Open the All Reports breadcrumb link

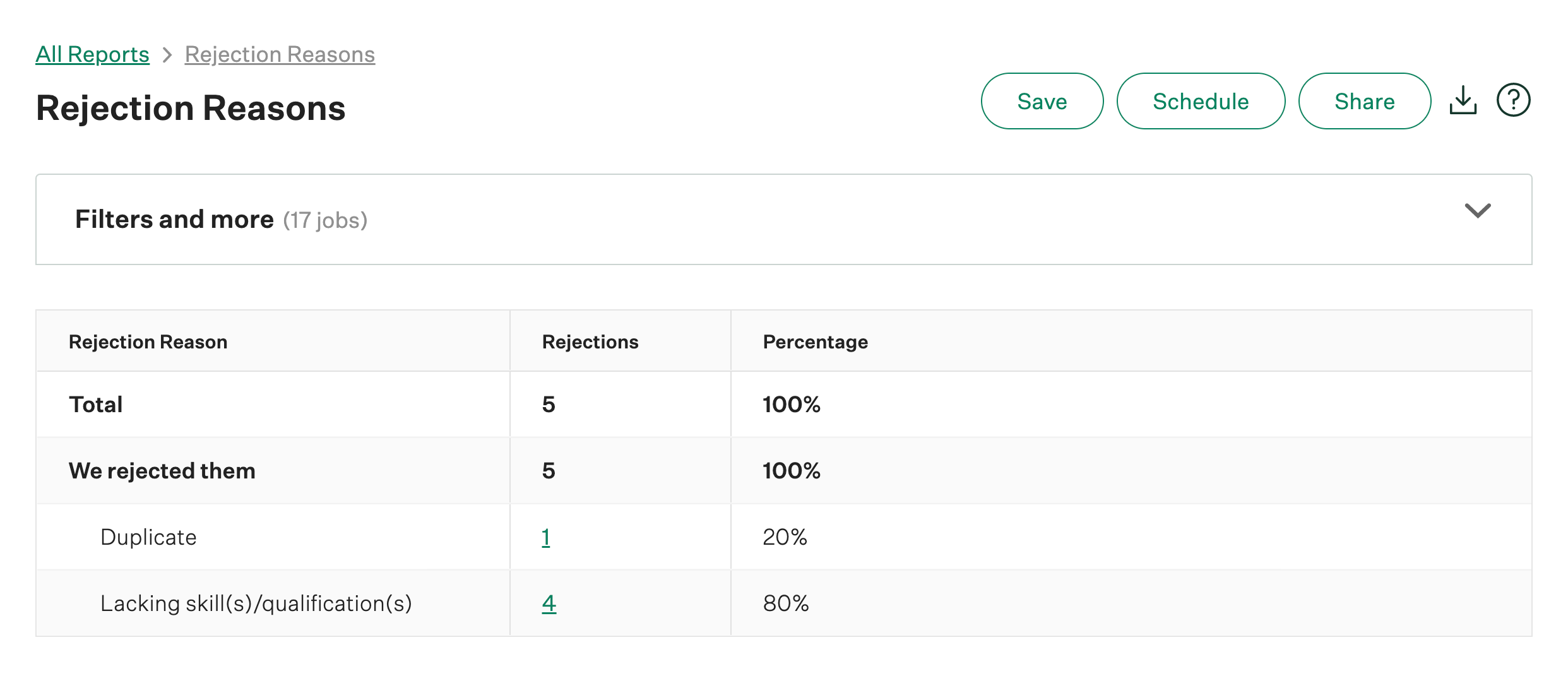coord(92,54)
